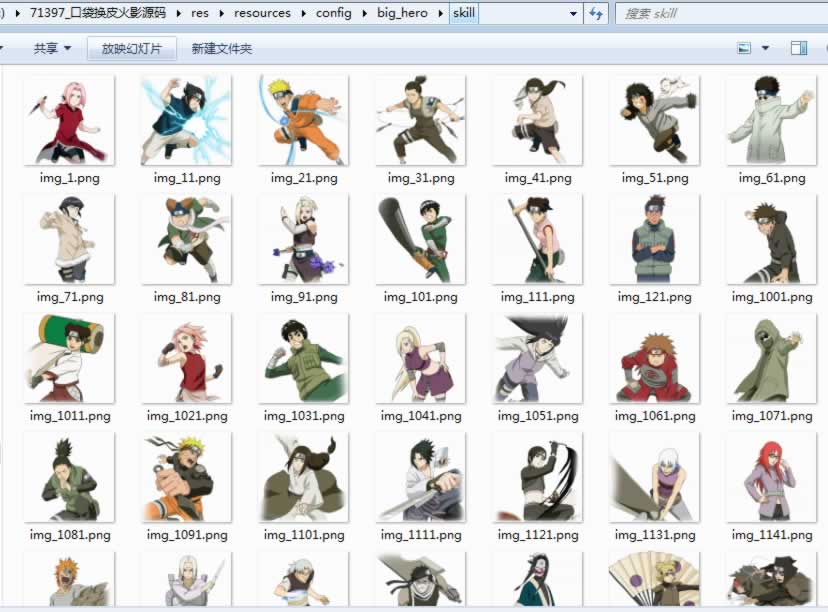Select the img_21.png file thumbnail
The height and width of the screenshot is (612, 828).
303,120
